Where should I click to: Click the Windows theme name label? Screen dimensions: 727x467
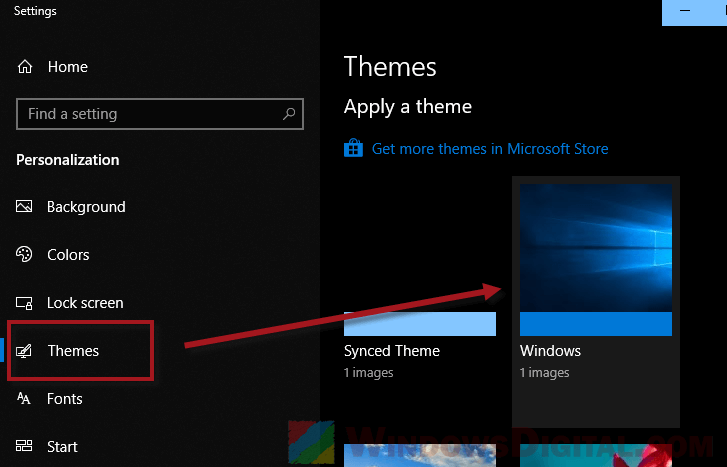(550, 351)
